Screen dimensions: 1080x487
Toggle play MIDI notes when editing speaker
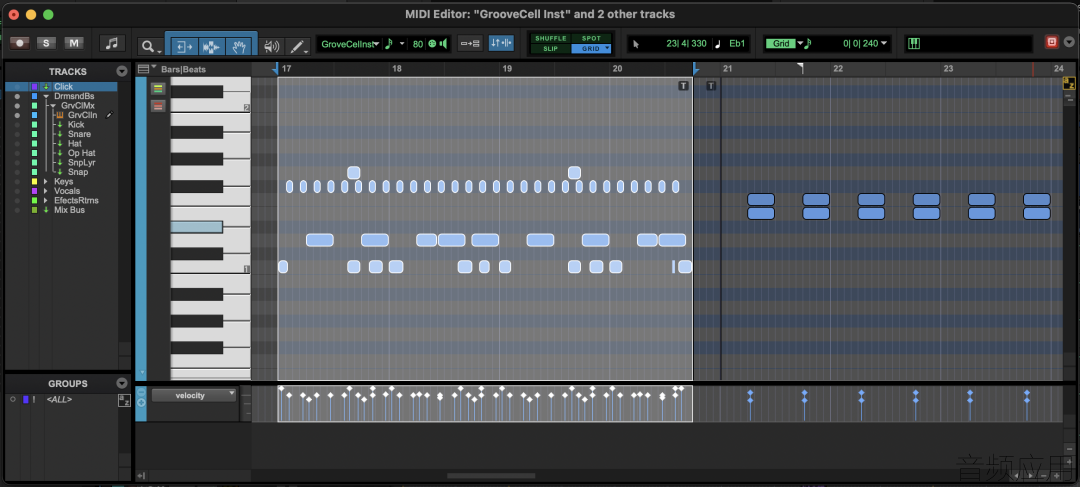pyautogui.click(x=272, y=46)
